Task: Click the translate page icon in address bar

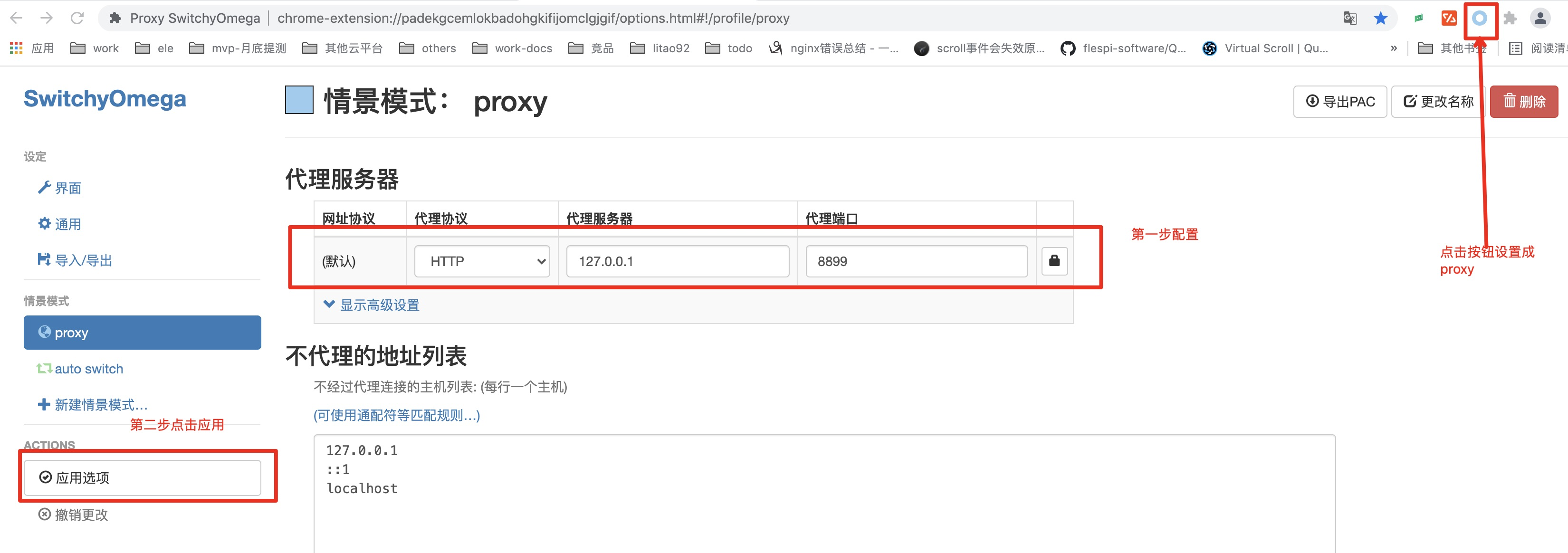Action: pos(1349,18)
